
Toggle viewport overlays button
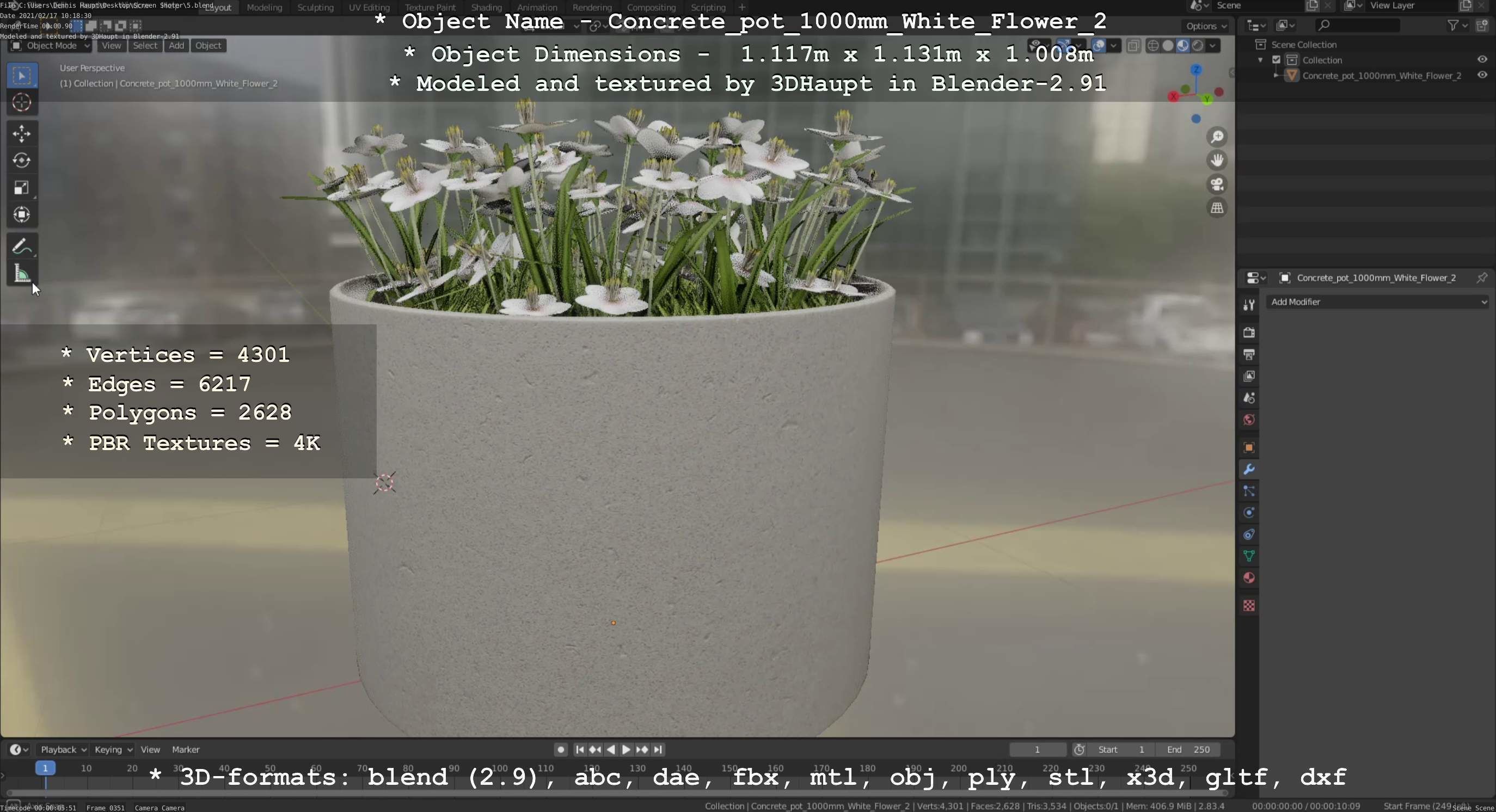coord(1099,45)
